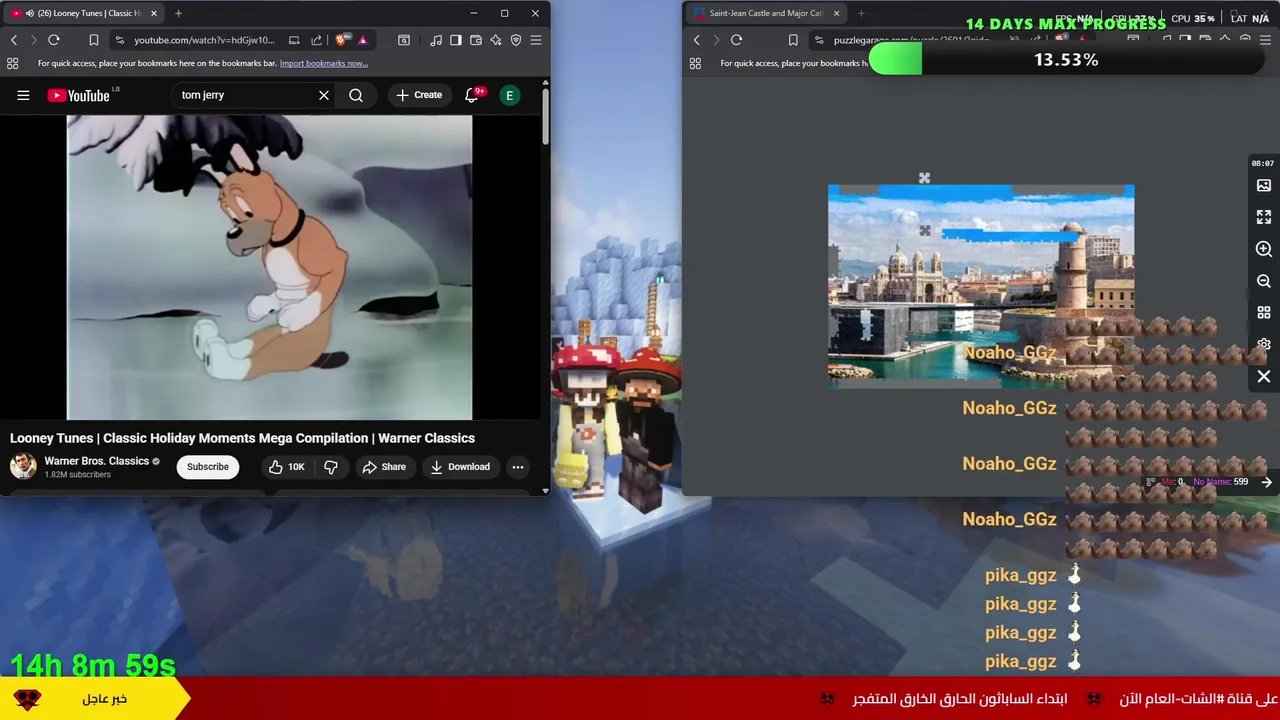Screen dimensions: 1280x720
Task: Go back in the YouTube browser window
Action: [14, 40]
